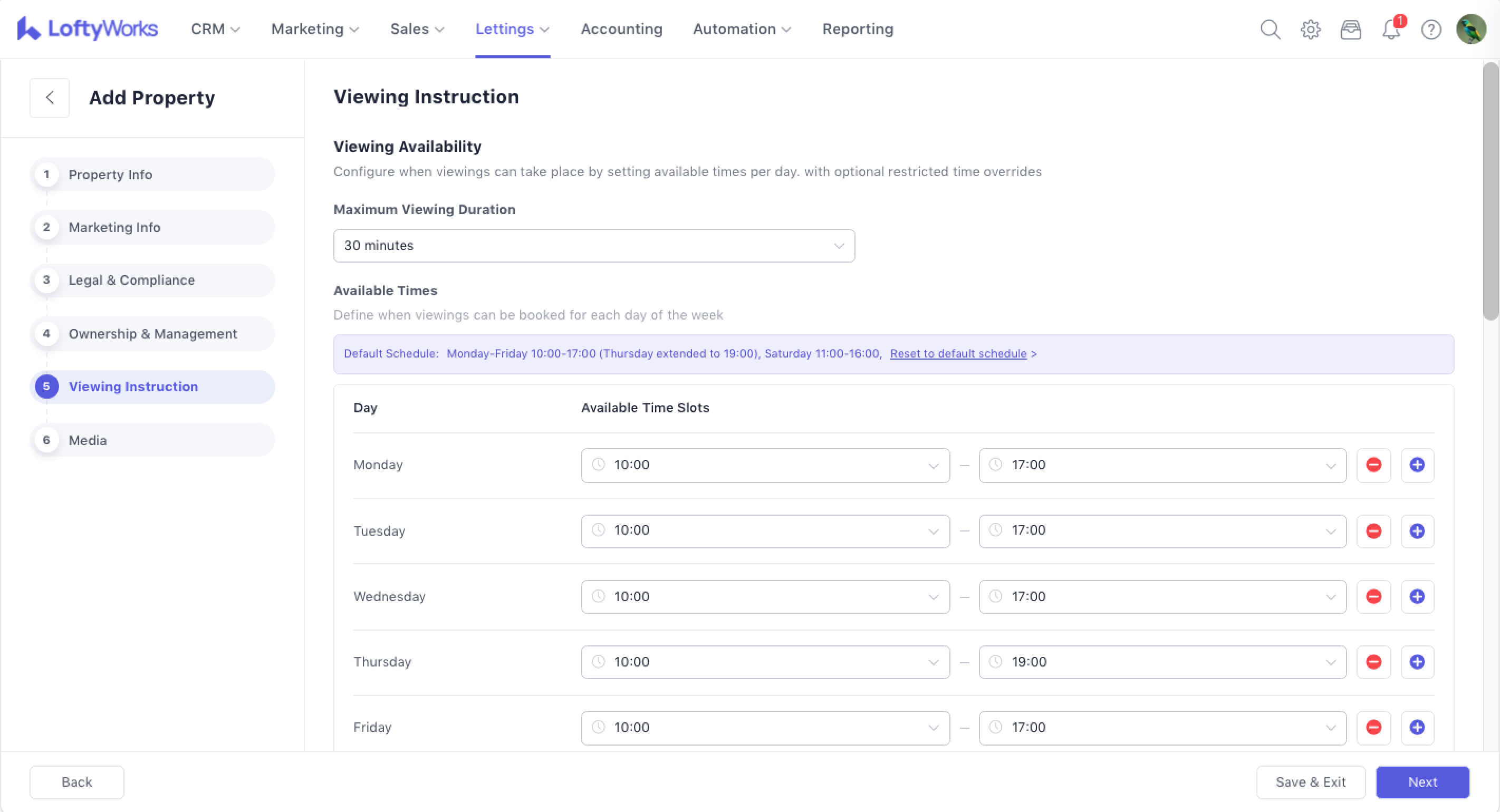Open user profile avatar
Viewport: 1500px width, 812px height.
[1471, 29]
